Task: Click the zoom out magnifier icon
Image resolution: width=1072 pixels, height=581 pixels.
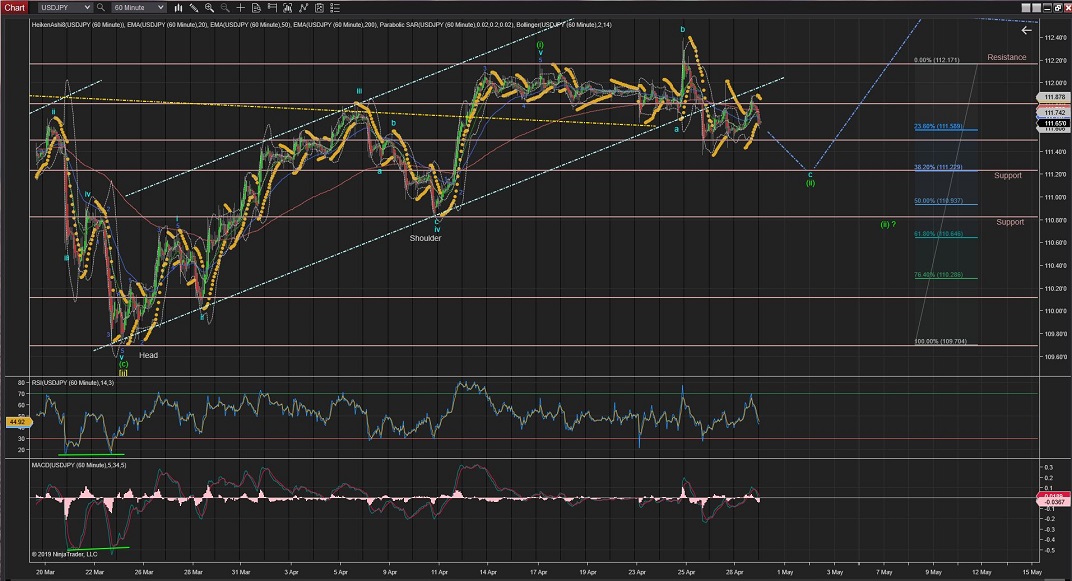Action: click(x=225, y=7)
